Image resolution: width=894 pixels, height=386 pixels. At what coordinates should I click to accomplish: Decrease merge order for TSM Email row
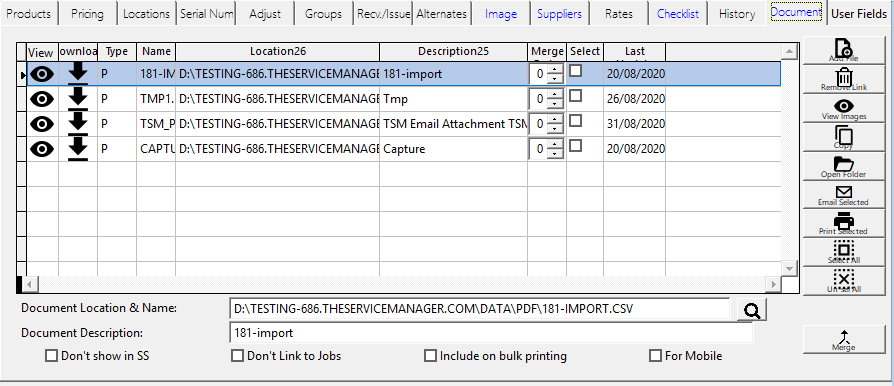click(x=555, y=128)
